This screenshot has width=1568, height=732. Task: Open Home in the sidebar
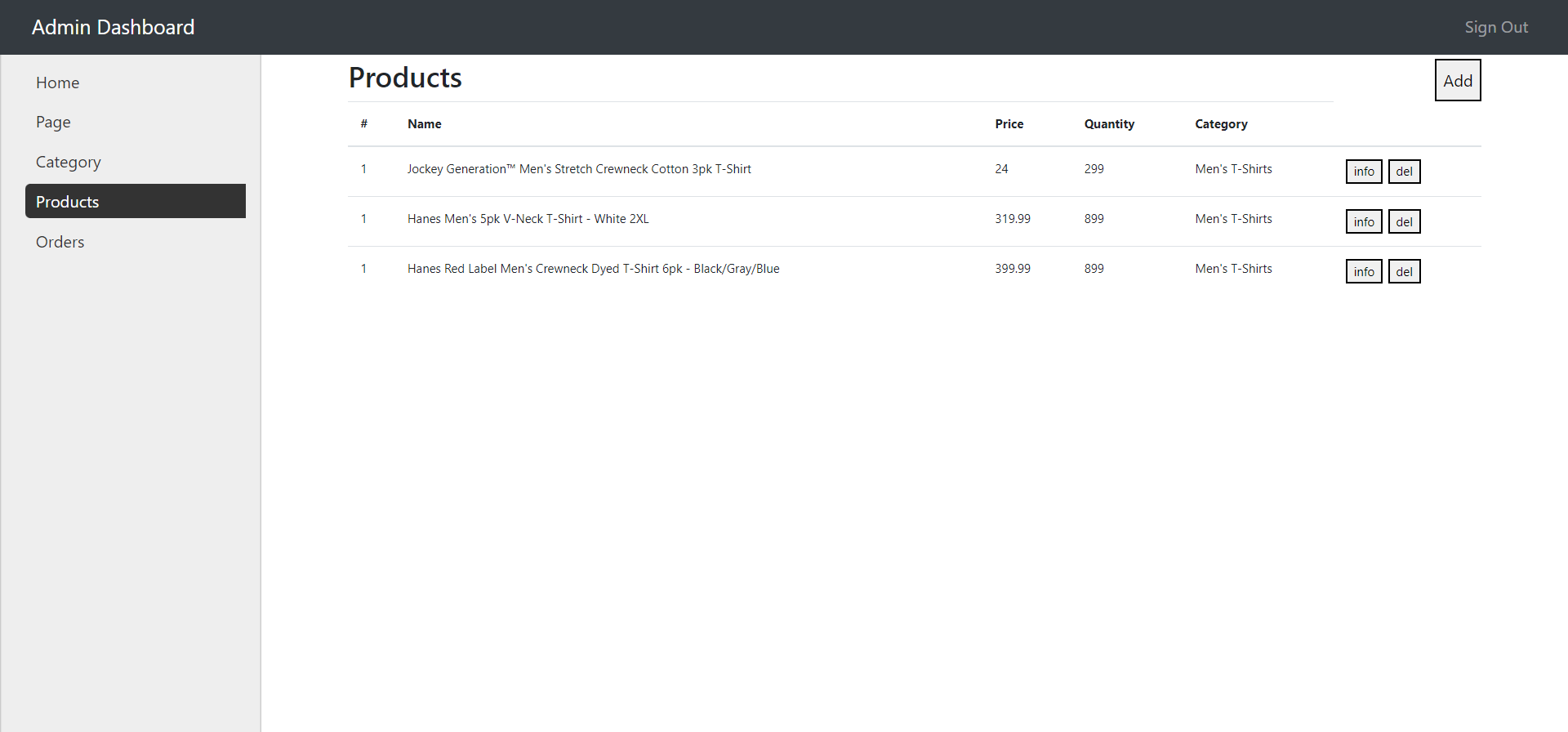pyautogui.click(x=57, y=83)
